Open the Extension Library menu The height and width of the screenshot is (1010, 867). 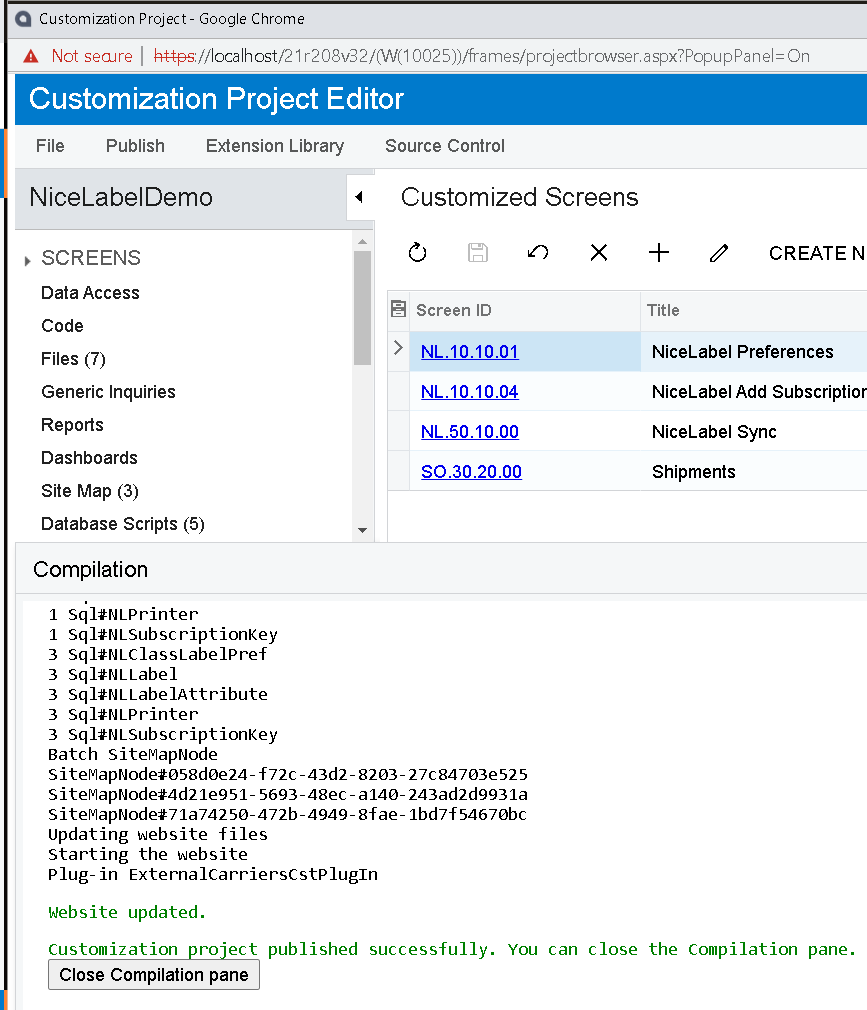tap(274, 146)
